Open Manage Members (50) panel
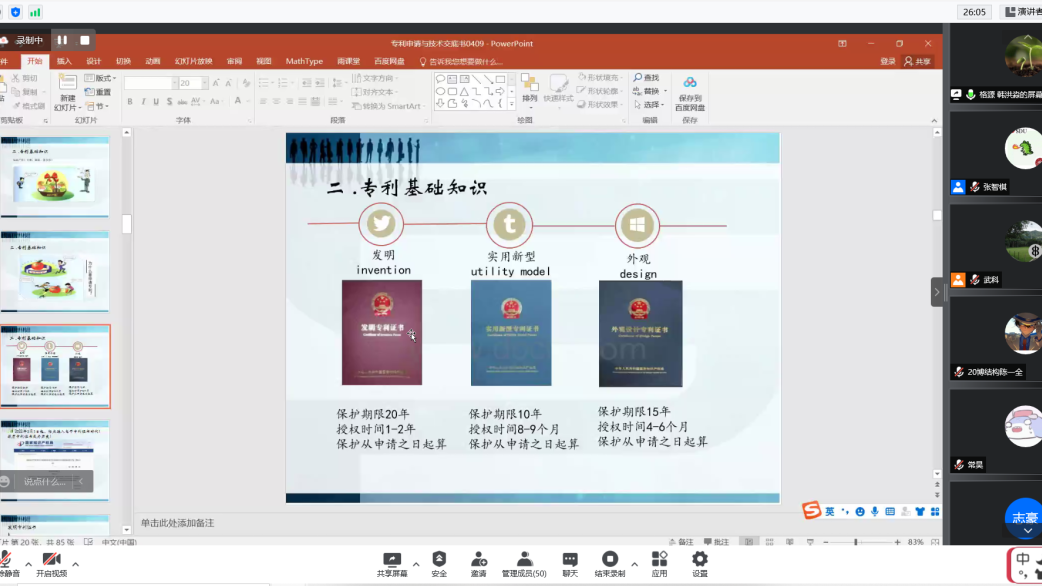 click(x=524, y=559)
